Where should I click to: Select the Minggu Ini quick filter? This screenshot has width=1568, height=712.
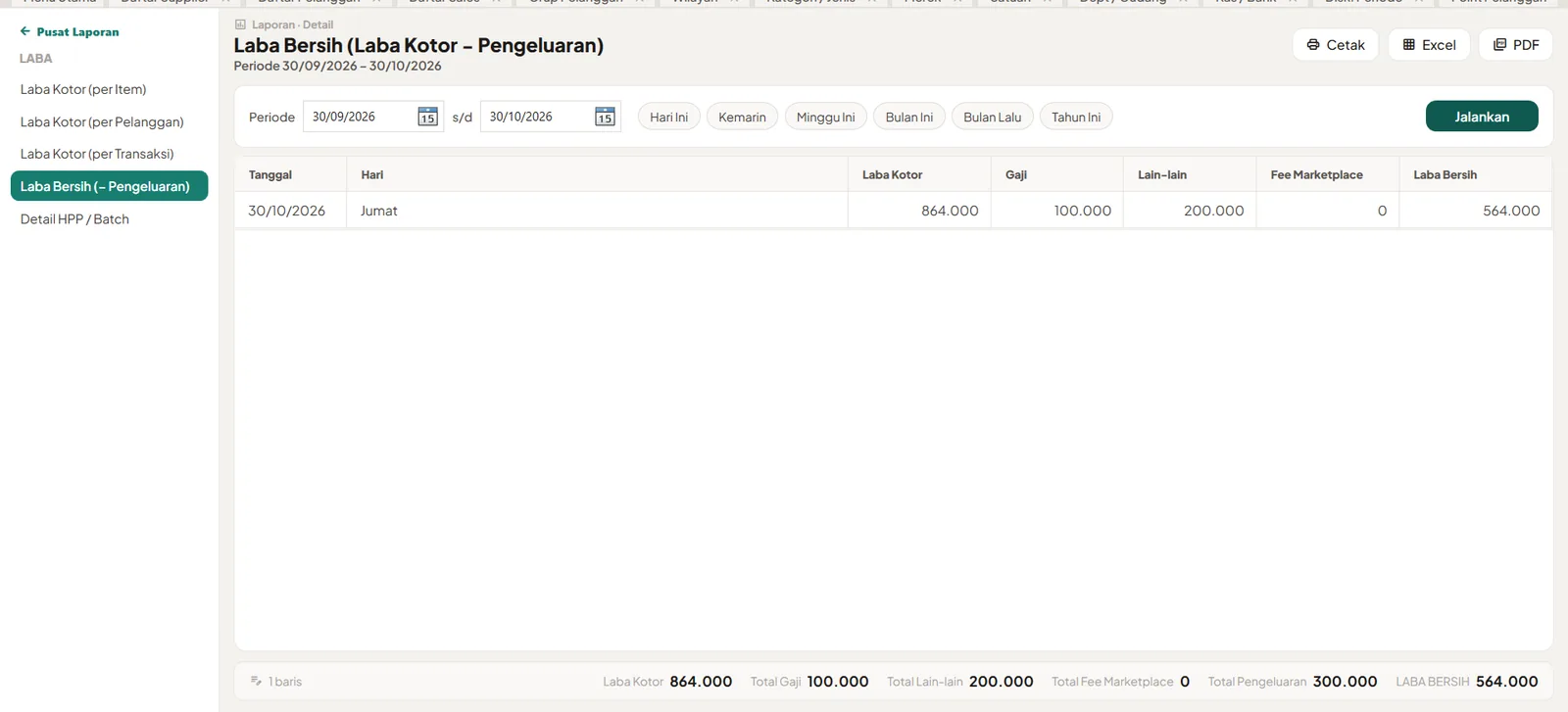(x=826, y=117)
